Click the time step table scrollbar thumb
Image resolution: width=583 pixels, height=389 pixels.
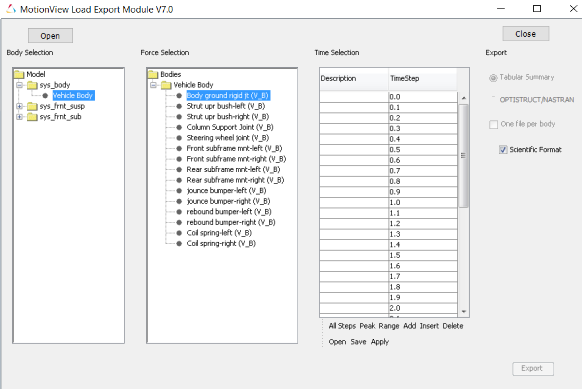463,155
